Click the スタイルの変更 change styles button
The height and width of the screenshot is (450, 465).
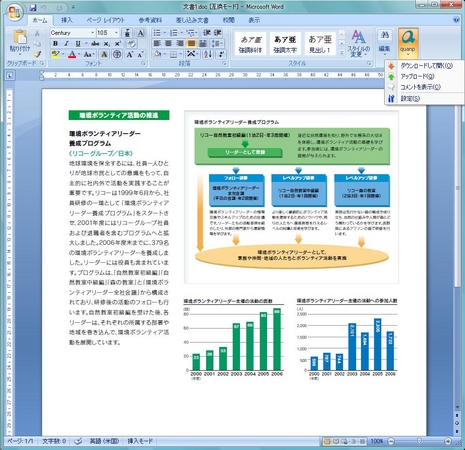pos(359,43)
